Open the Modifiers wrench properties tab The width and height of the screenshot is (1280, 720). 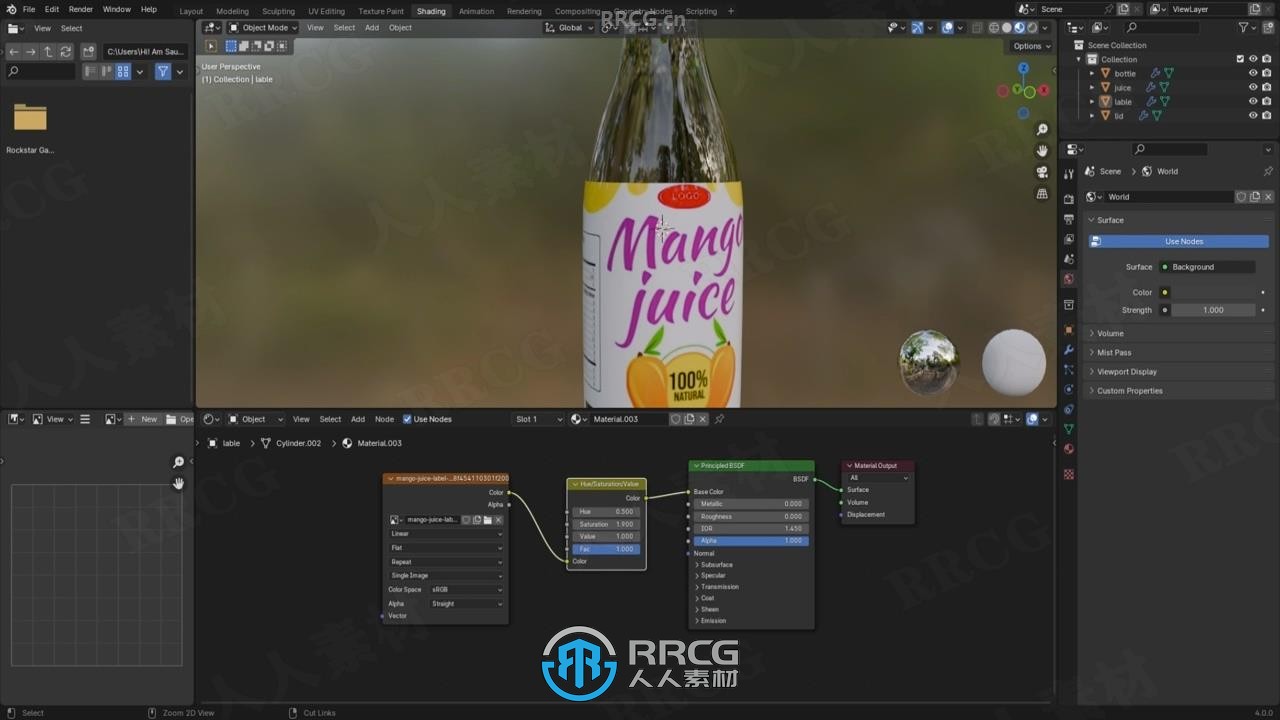pyautogui.click(x=1069, y=350)
